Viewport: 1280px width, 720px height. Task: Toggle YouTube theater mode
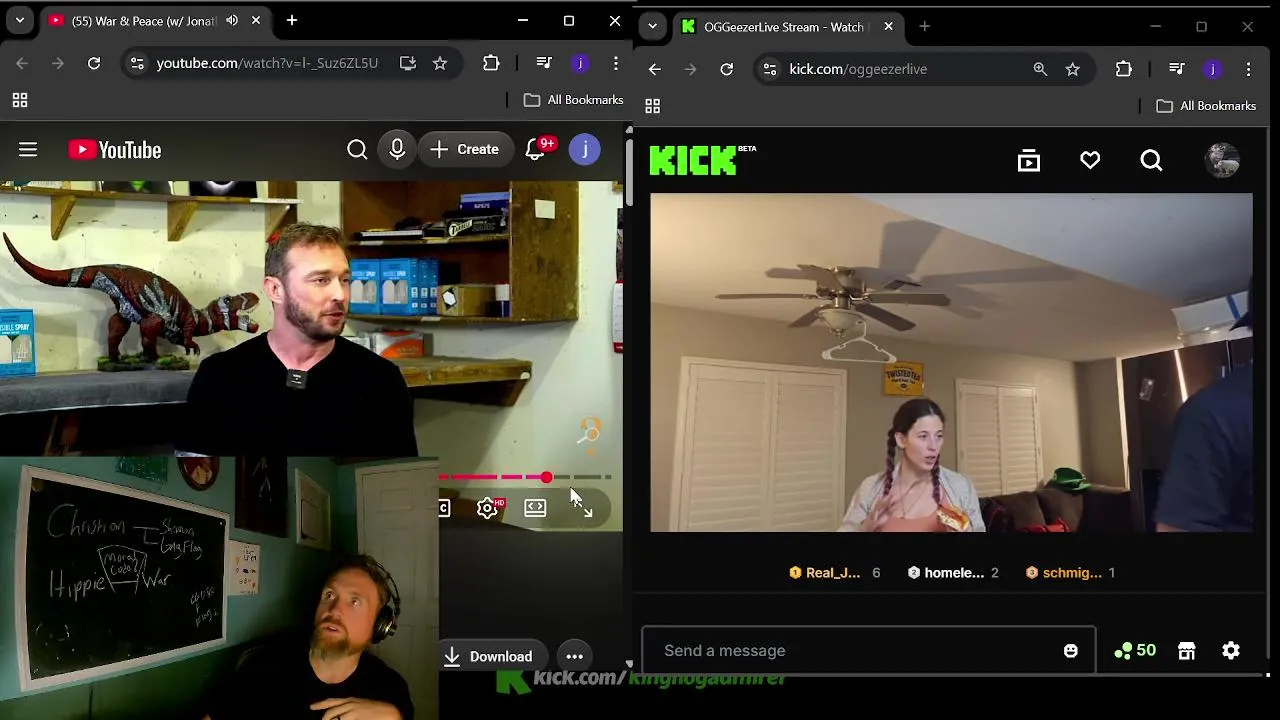point(535,508)
